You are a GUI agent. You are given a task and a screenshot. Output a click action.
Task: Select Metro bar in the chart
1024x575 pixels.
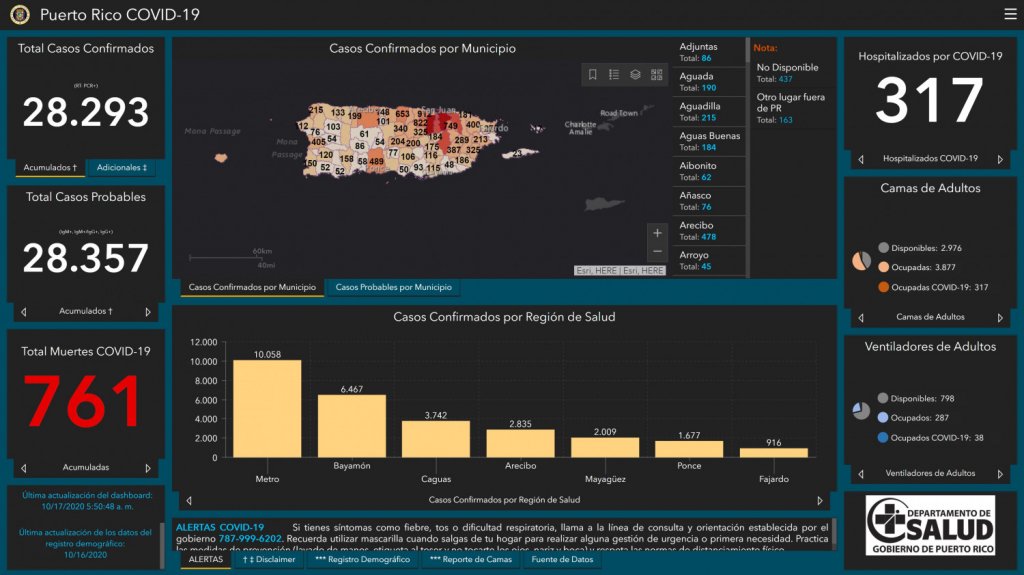pos(267,408)
